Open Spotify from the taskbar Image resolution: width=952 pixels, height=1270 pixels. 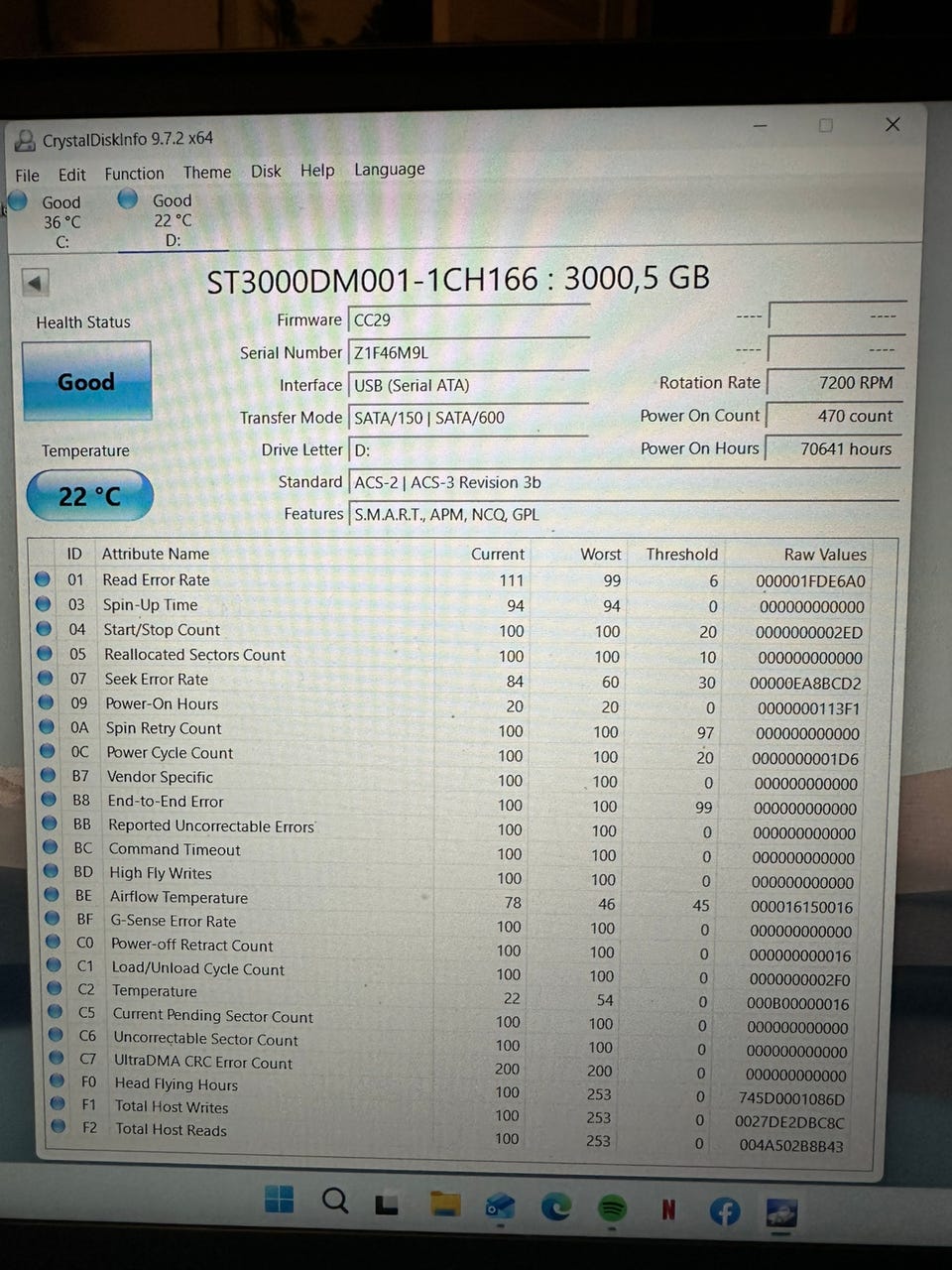click(x=613, y=1207)
